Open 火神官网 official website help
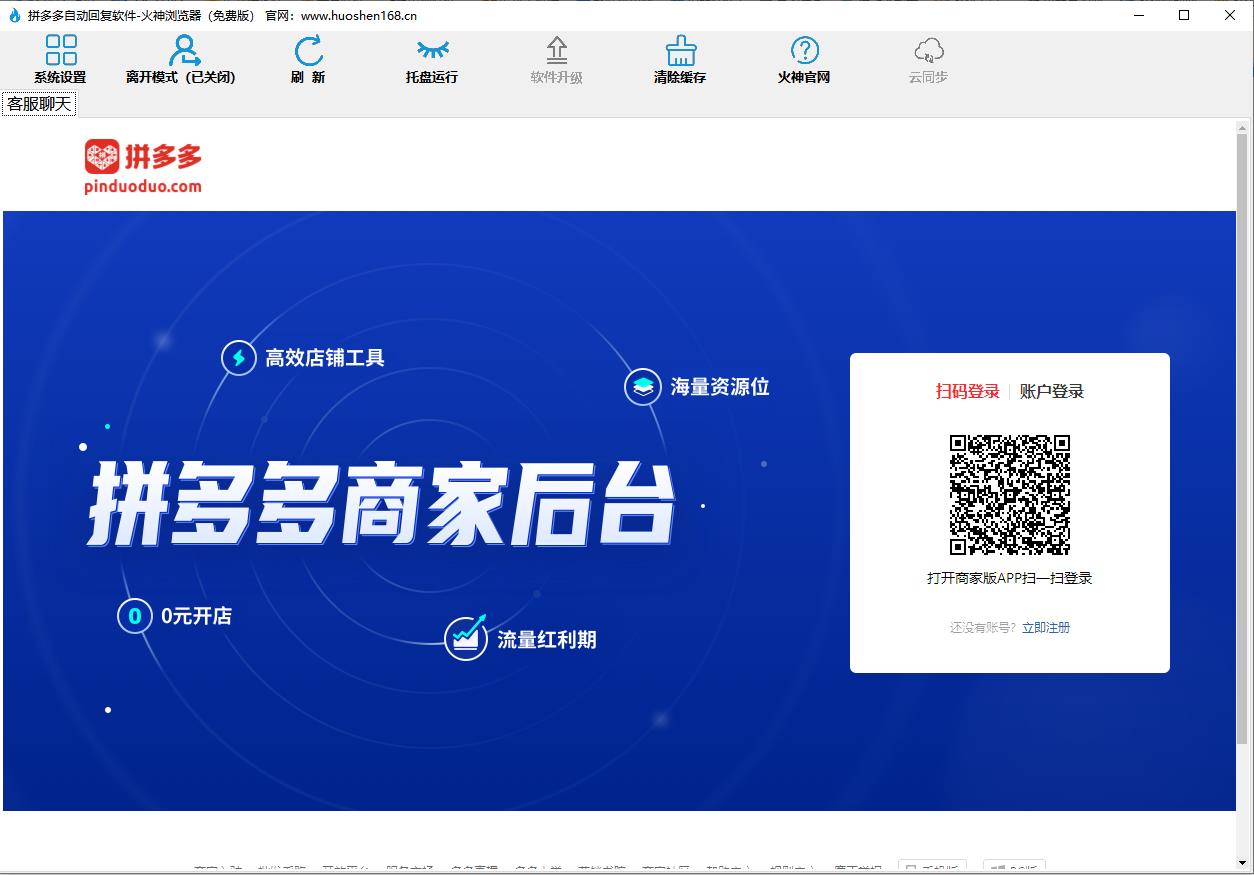The height and width of the screenshot is (875, 1254). point(804,59)
